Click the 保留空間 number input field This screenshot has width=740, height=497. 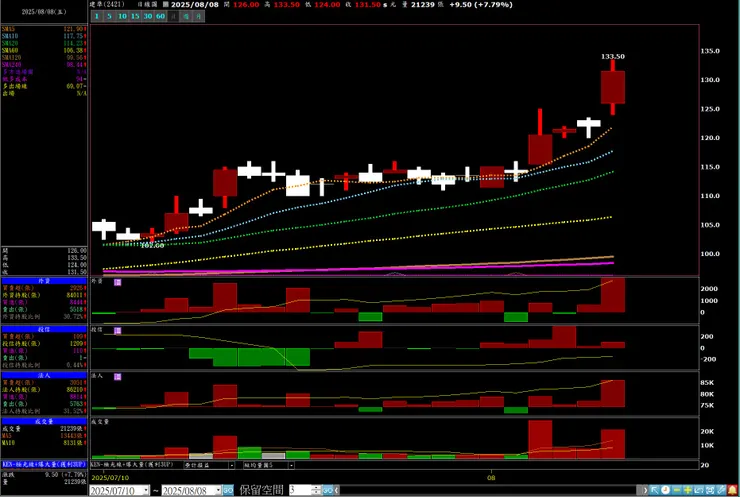[x=300, y=490]
